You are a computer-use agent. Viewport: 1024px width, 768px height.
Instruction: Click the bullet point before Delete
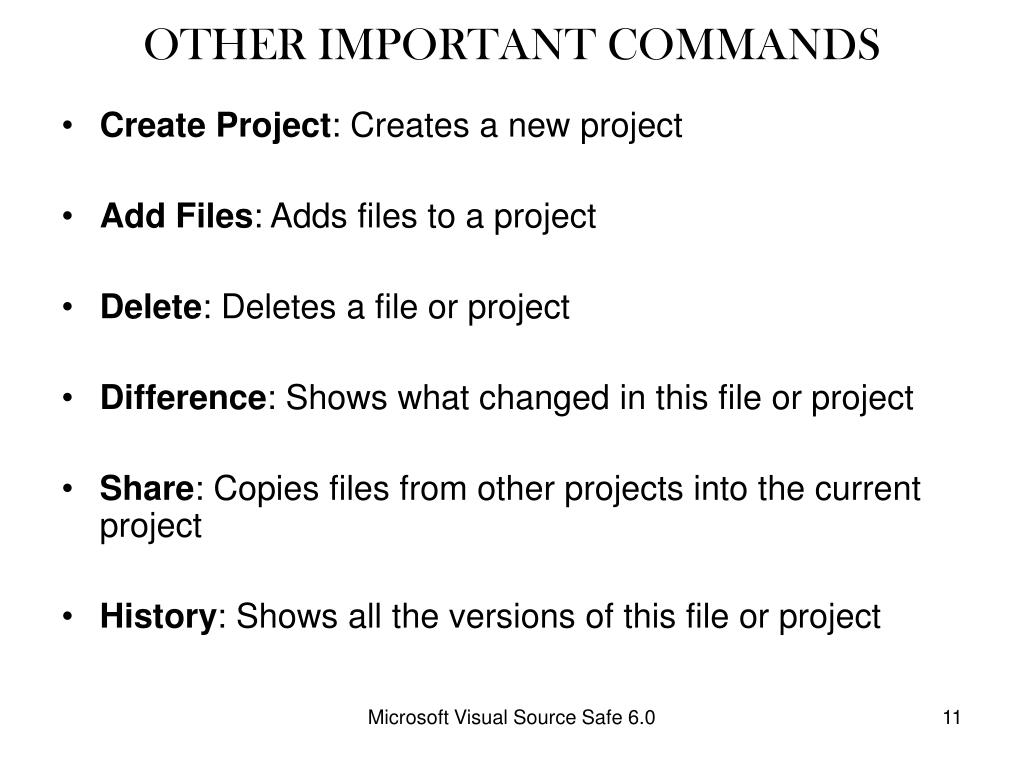coord(67,306)
